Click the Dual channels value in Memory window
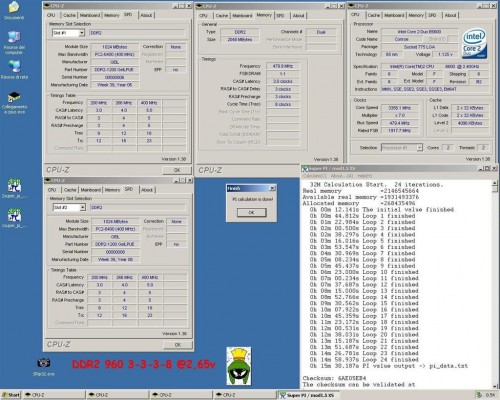The height and width of the screenshot is (400, 500). (321, 32)
